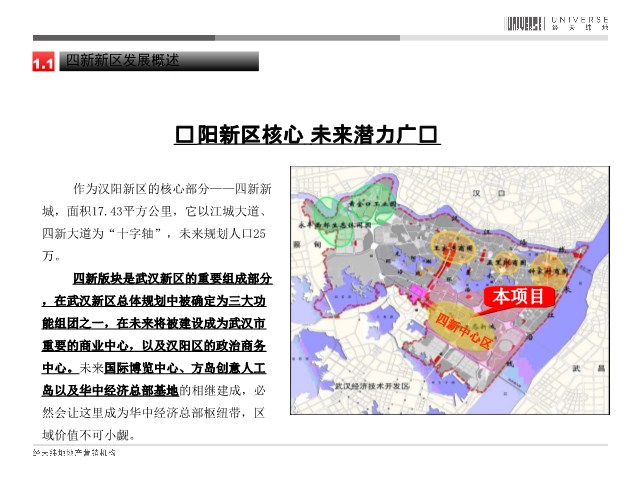Click the text 面积17.43平方公里 in the paragraph
The height and width of the screenshot is (480, 640).
pos(119,211)
